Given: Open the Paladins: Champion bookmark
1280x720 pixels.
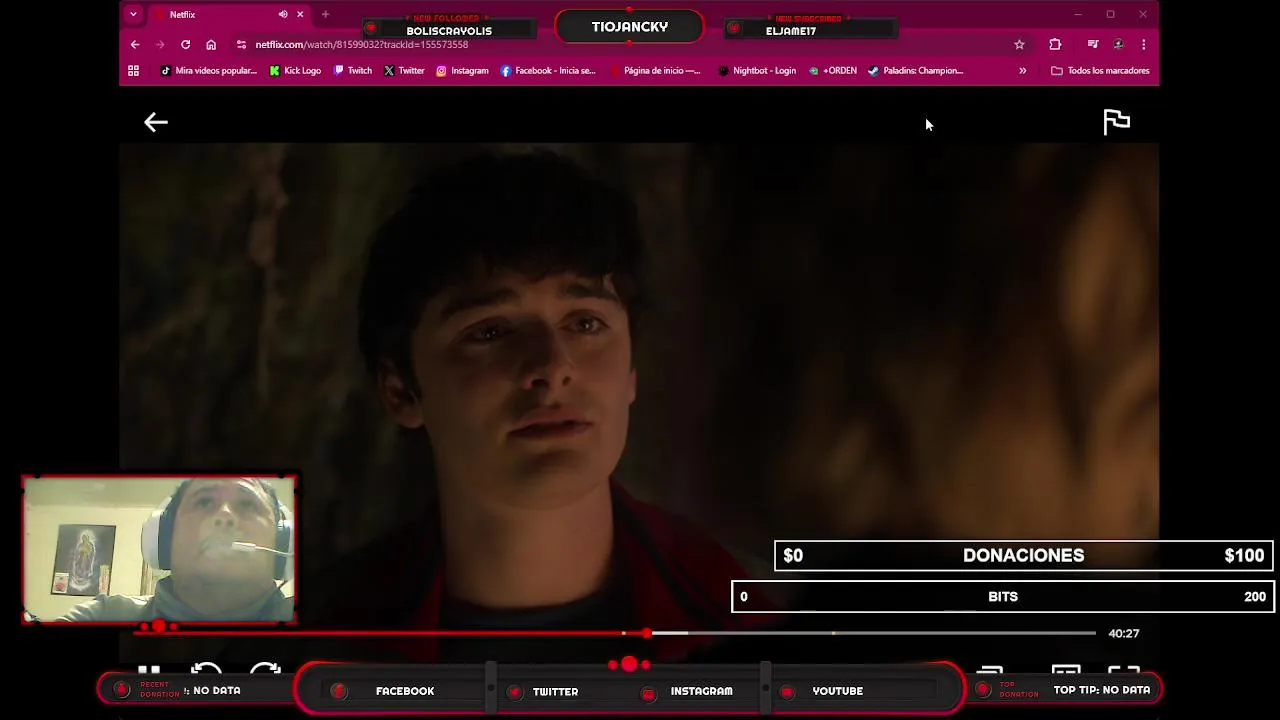Looking at the screenshot, I should (915, 70).
